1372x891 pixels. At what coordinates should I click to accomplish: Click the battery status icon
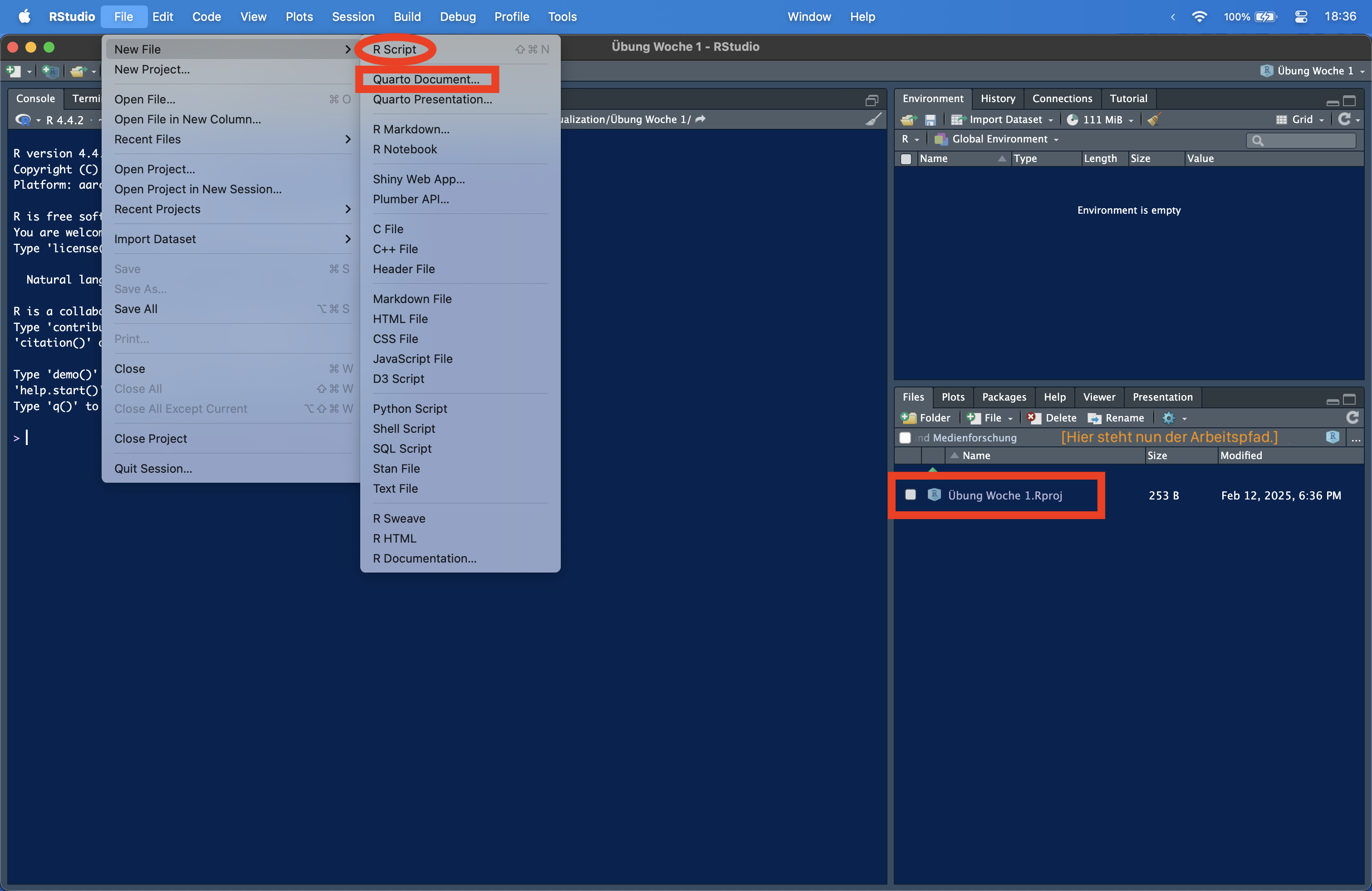click(x=1265, y=17)
